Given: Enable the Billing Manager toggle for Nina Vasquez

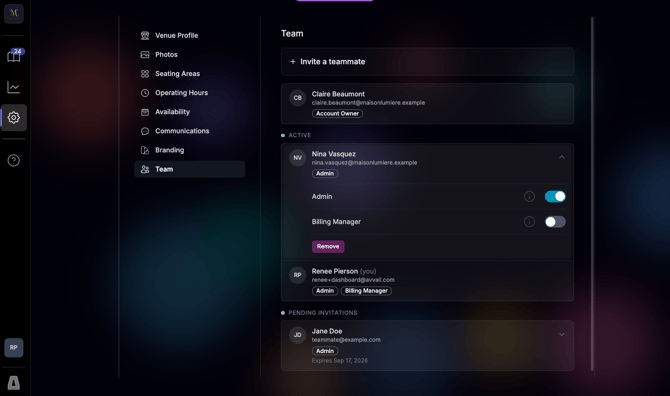Looking at the screenshot, I should 555,222.
